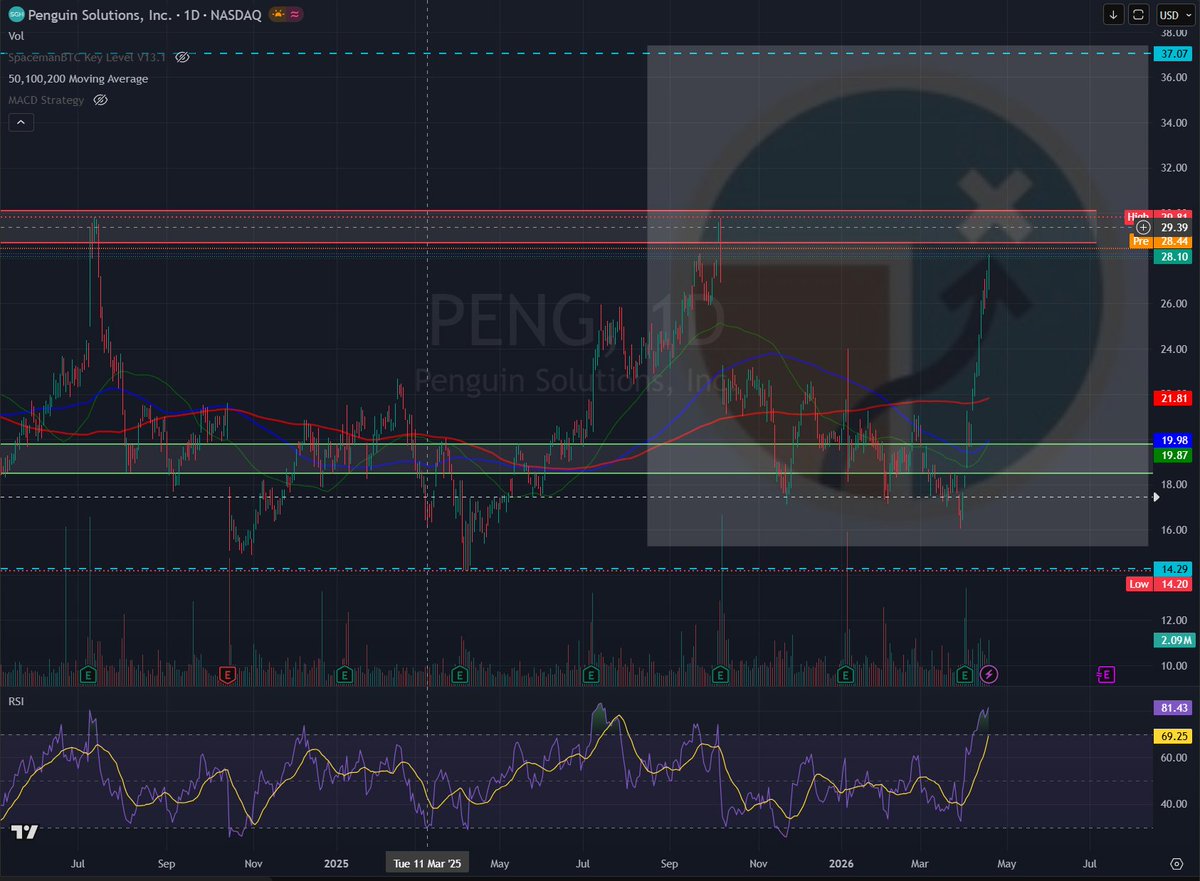Click the 81.43 RSI value label

[1171, 708]
